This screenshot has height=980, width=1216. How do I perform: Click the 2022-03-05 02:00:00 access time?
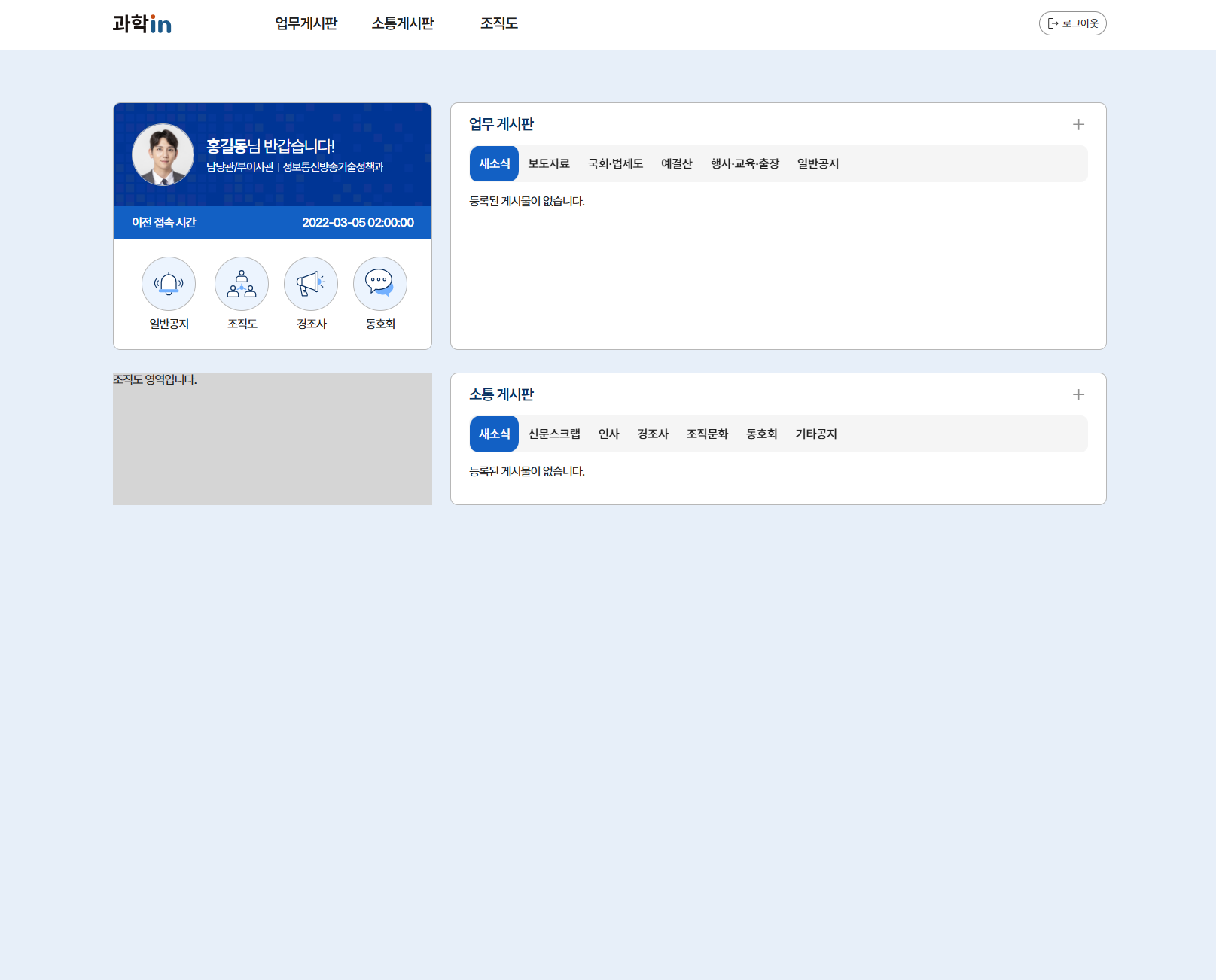tap(358, 222)
